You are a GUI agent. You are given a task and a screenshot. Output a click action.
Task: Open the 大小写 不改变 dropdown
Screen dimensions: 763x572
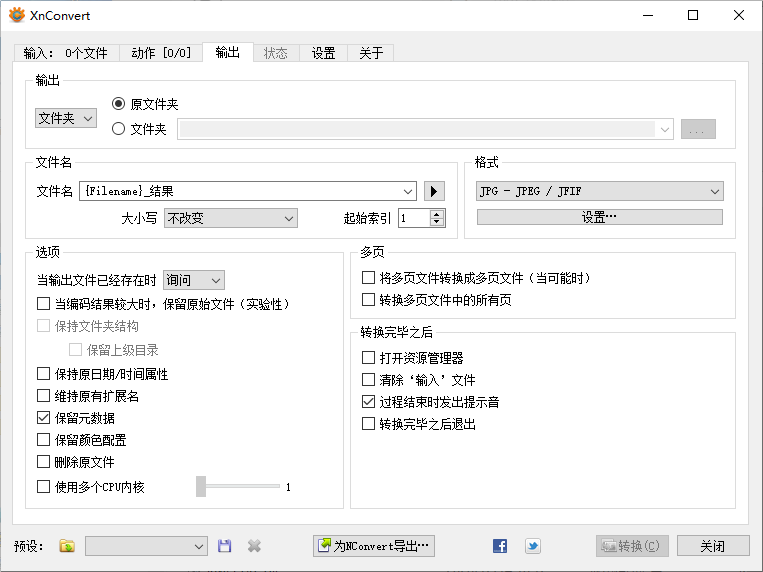tap(231, 218)
